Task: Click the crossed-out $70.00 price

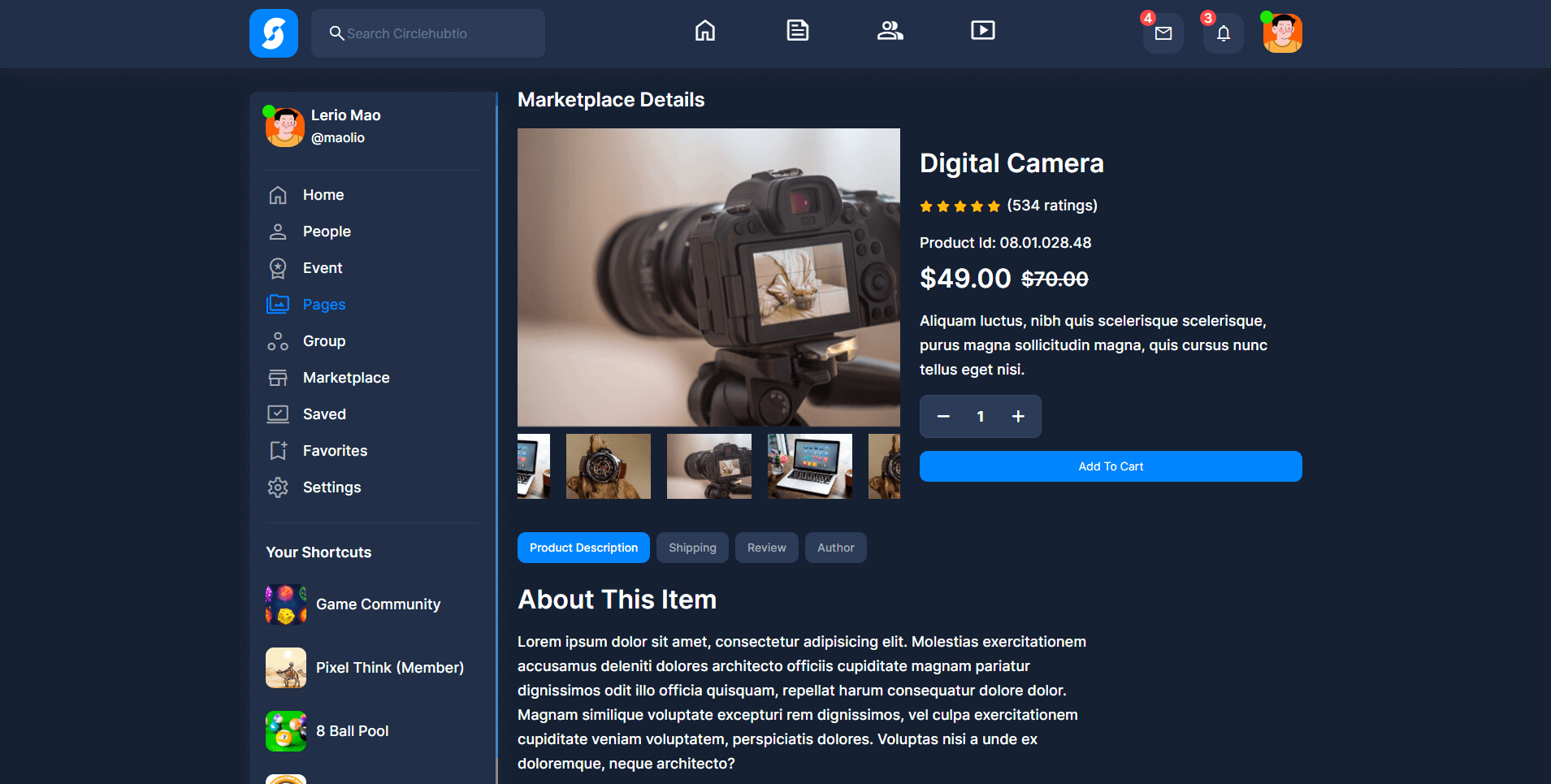Action: coord(1055,279)
